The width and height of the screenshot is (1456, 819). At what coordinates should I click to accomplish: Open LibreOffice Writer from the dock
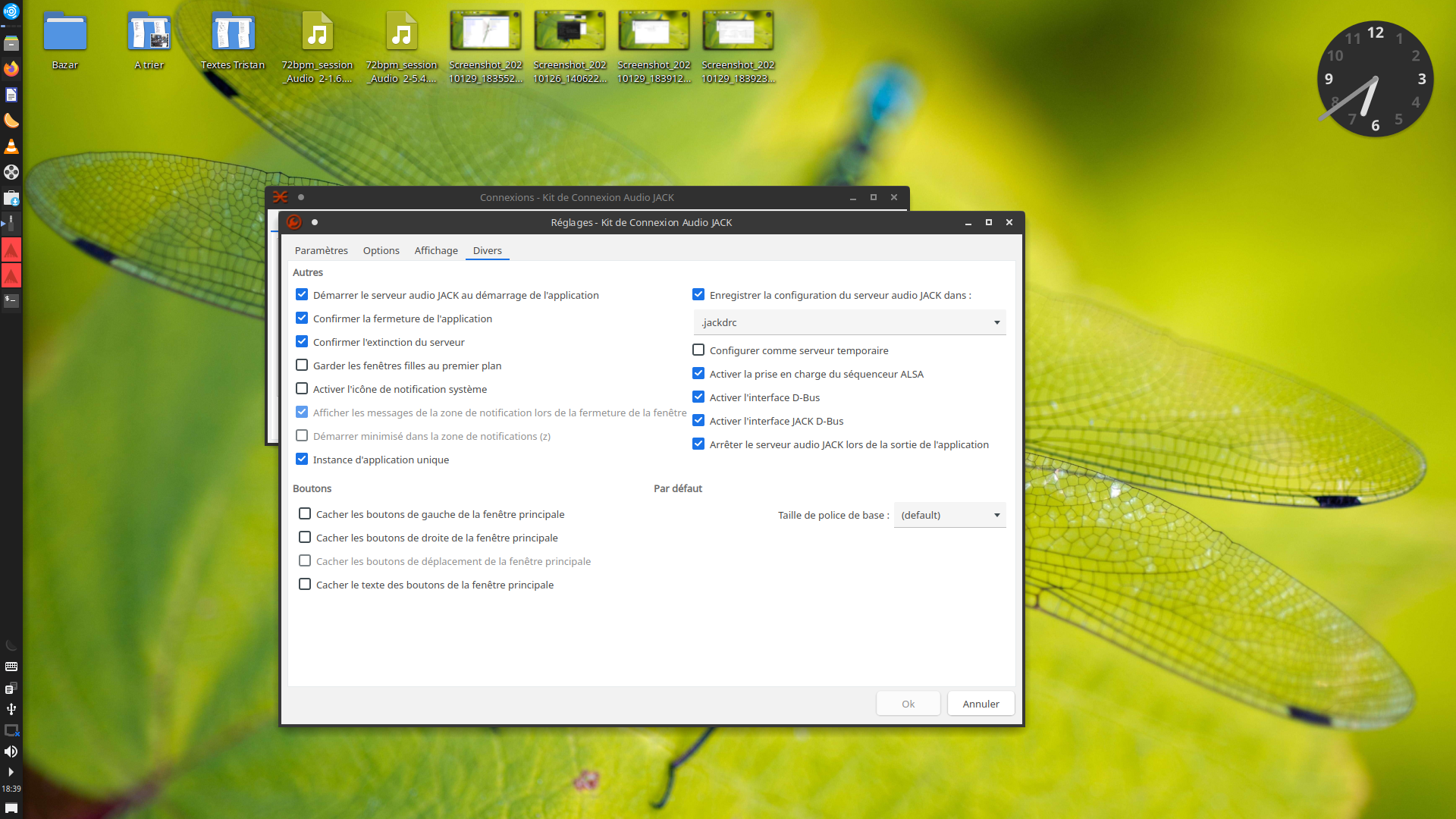tap(11, 95)
